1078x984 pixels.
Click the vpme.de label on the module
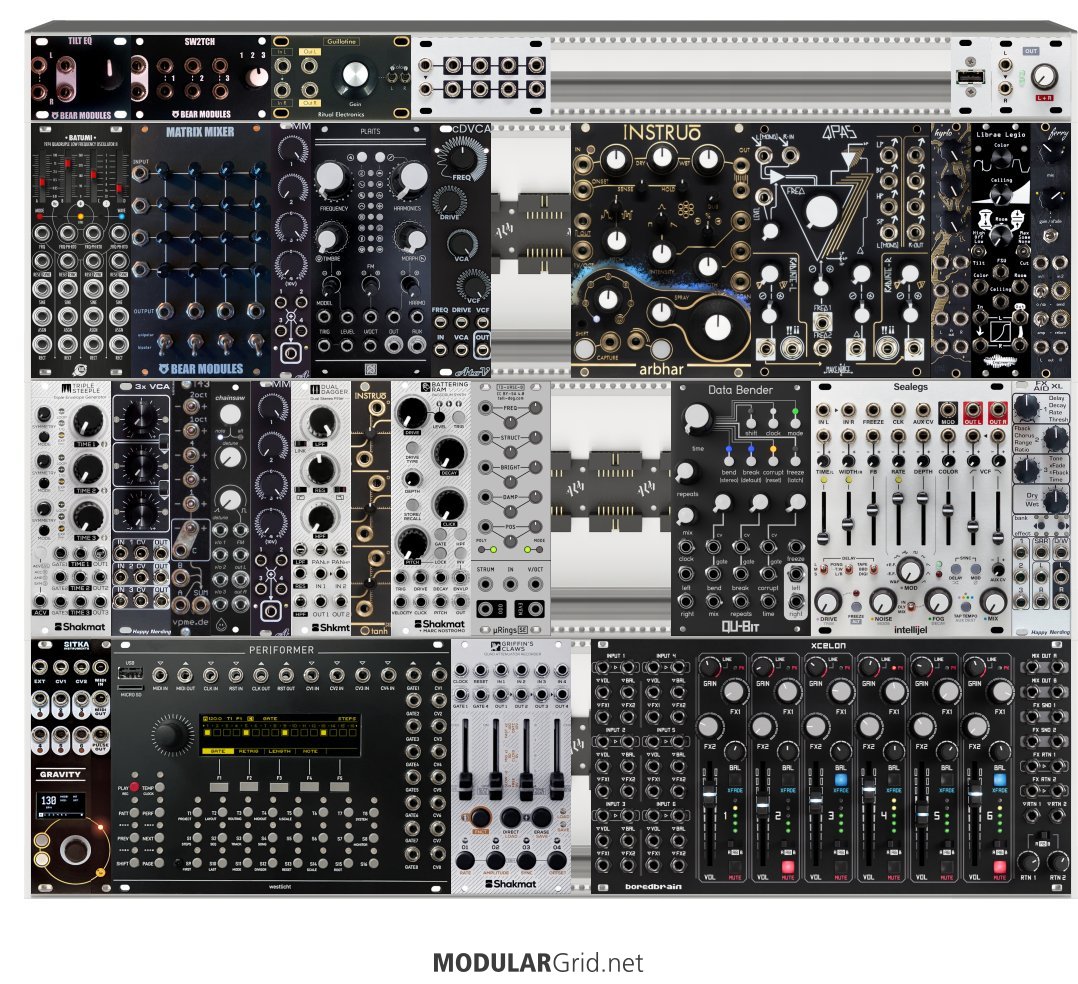point(190,622)
